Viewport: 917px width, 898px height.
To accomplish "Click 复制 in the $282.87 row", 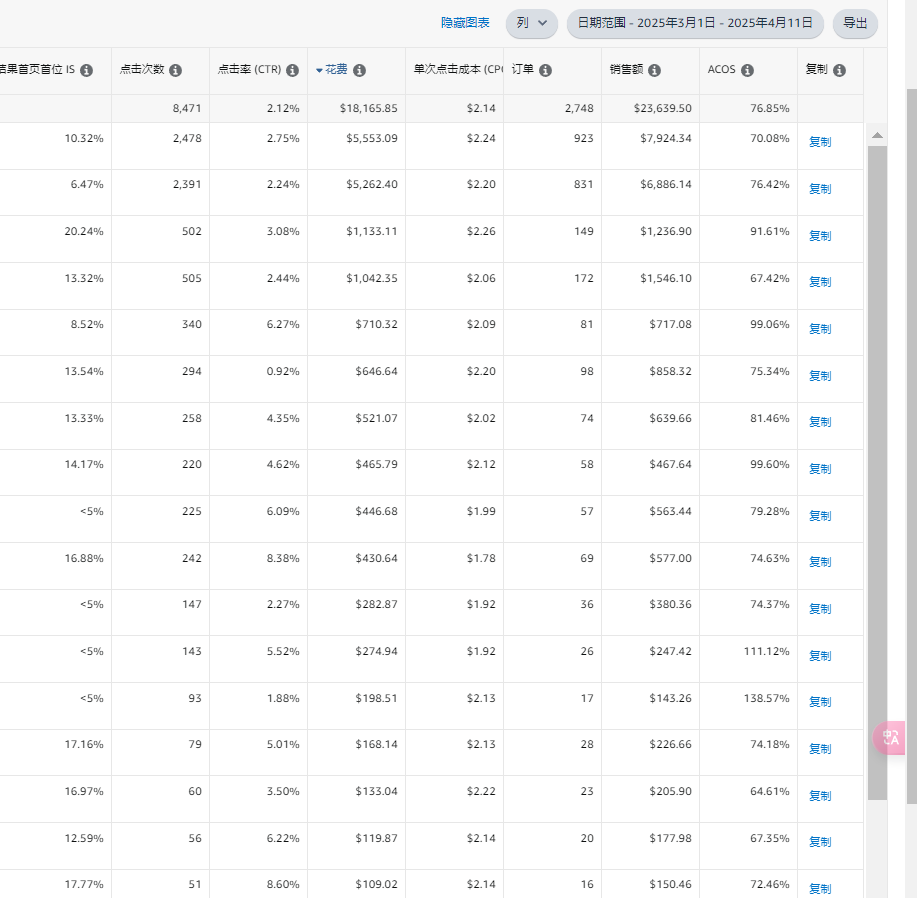I will tap(820, 609).
